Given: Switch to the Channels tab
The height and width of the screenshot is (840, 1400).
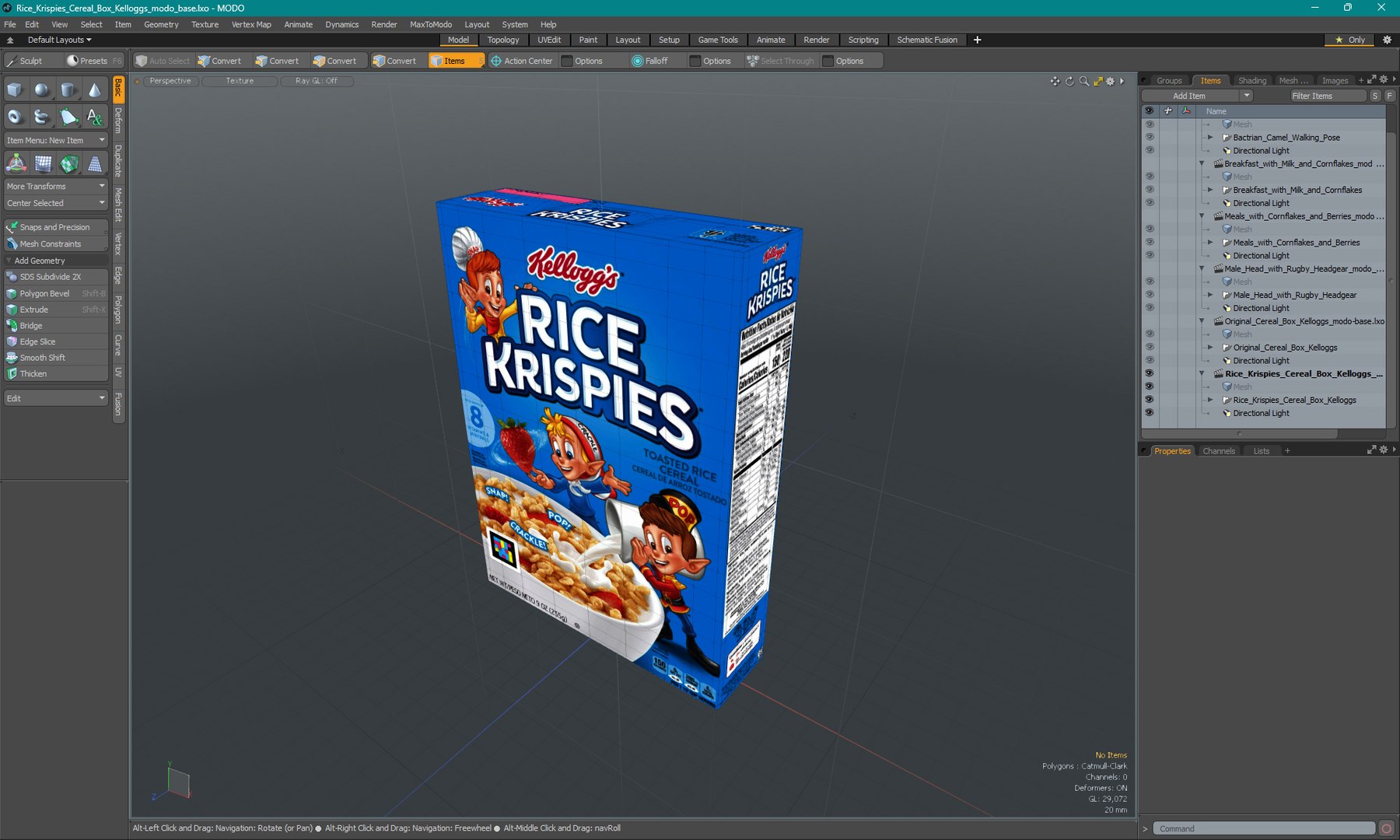Looking at the screenshot, I should [x=1218, y=451].
